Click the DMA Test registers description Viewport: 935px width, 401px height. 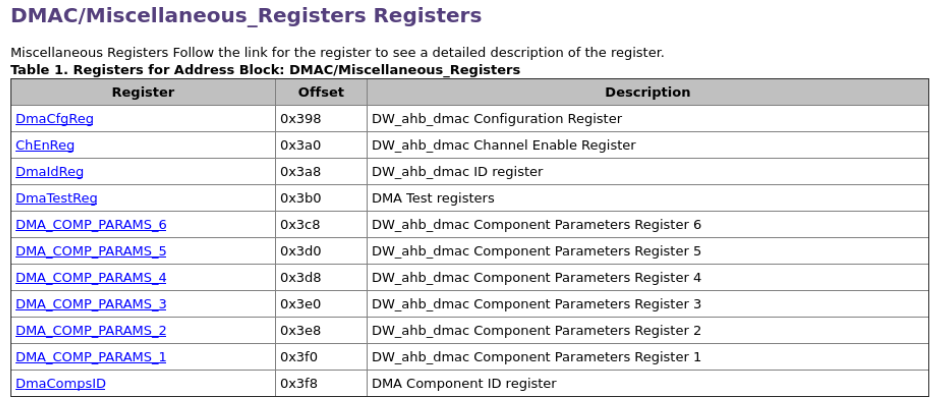[x=433, y=198]
